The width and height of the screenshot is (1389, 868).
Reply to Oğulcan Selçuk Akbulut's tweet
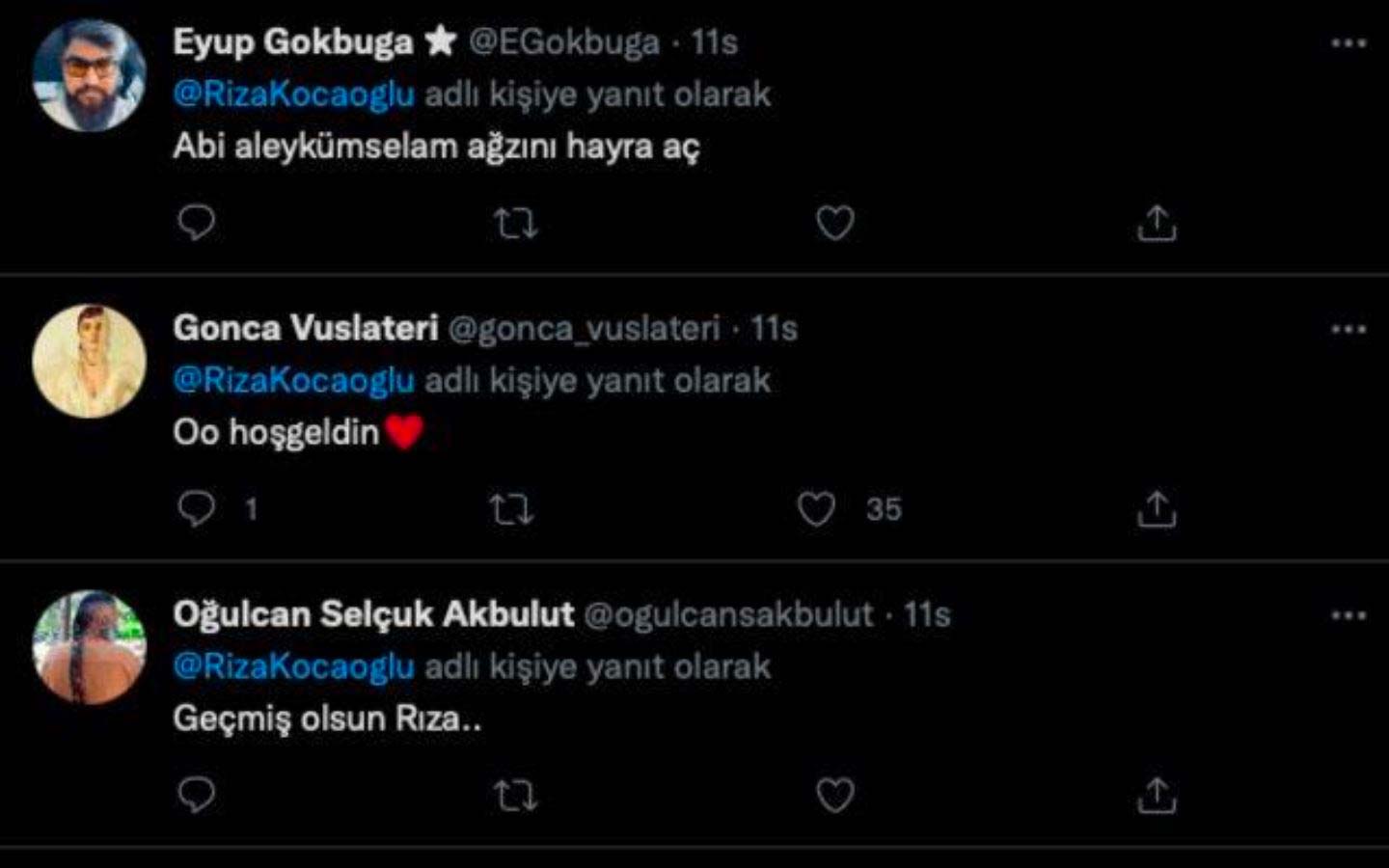(196, 794)
